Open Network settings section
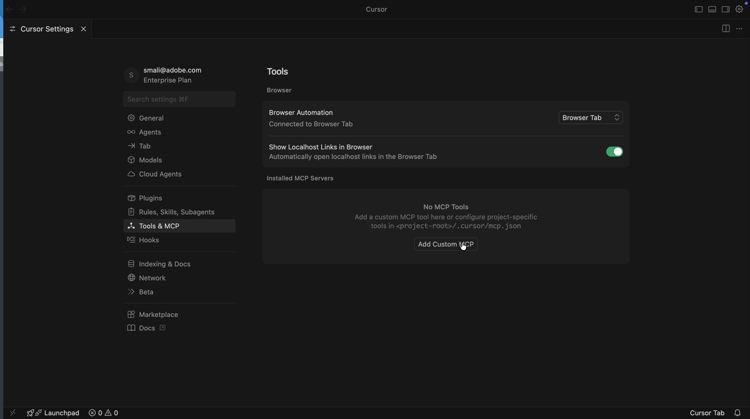Image resolution: width=750 pixels, height=419 pixels. tap(179, 278)
